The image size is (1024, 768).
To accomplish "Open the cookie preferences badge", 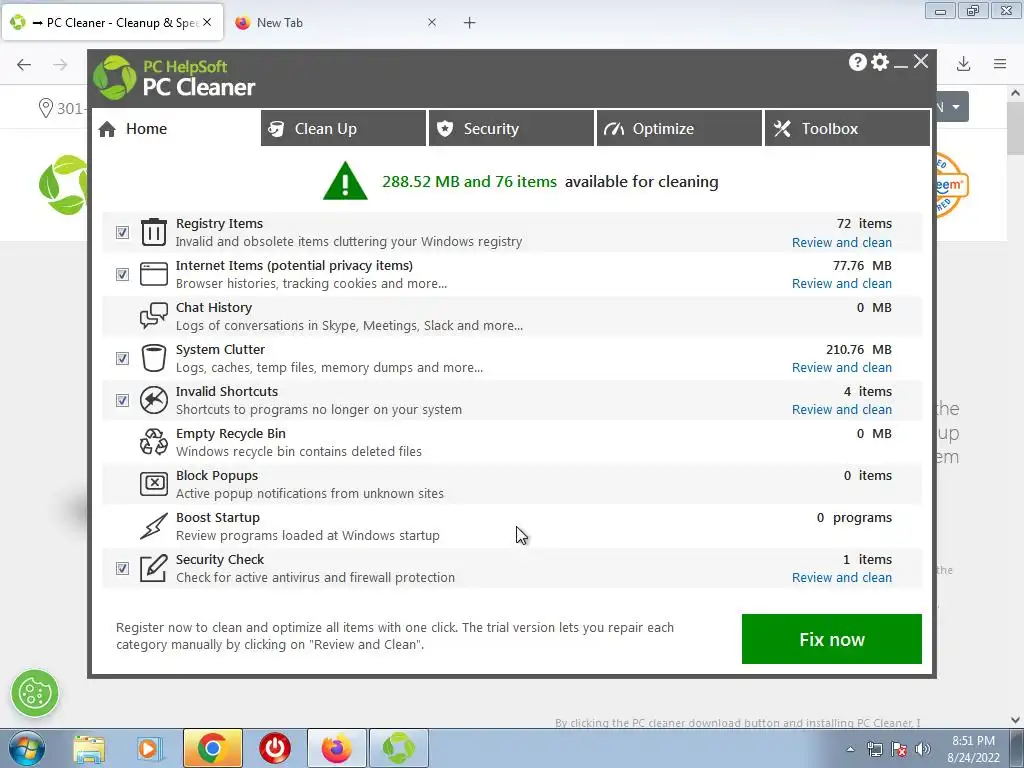I will [x=35, y=693].
